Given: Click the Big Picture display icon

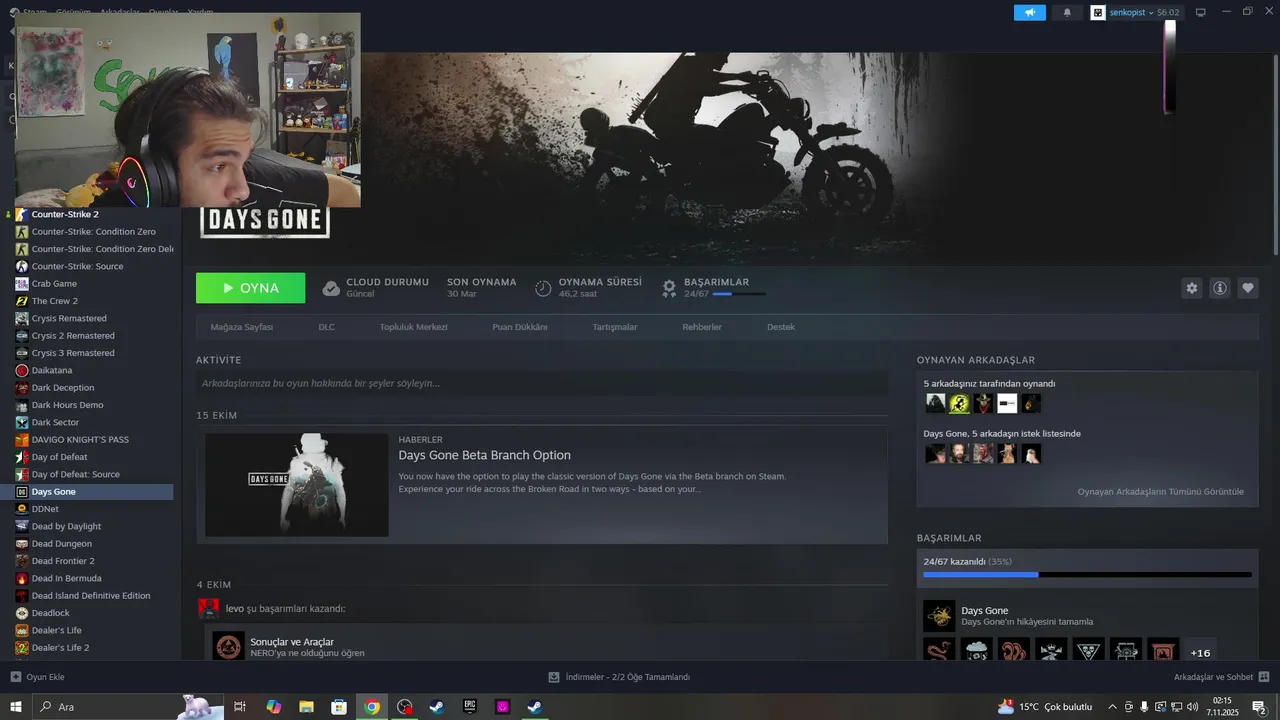Looking at the screenshot, I should pos(1200,12).
